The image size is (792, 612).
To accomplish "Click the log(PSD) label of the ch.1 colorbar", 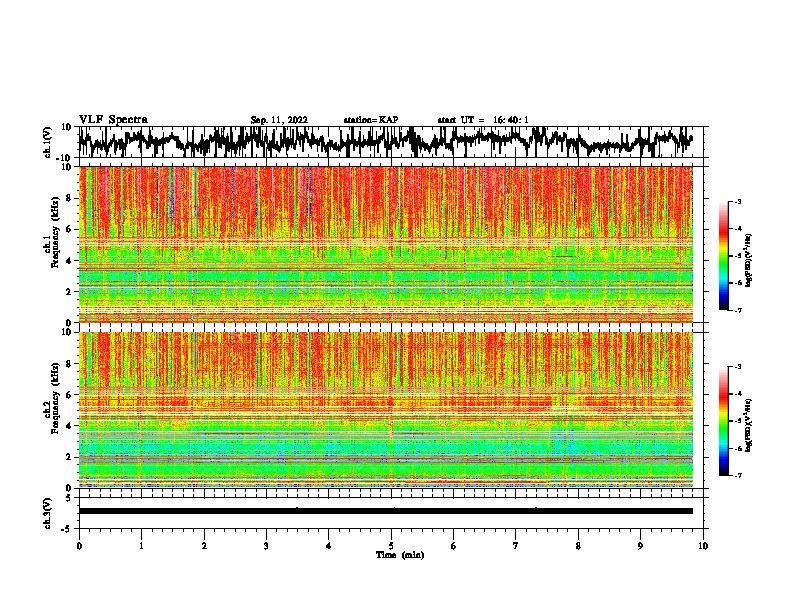I will click(x=748, y=261).
